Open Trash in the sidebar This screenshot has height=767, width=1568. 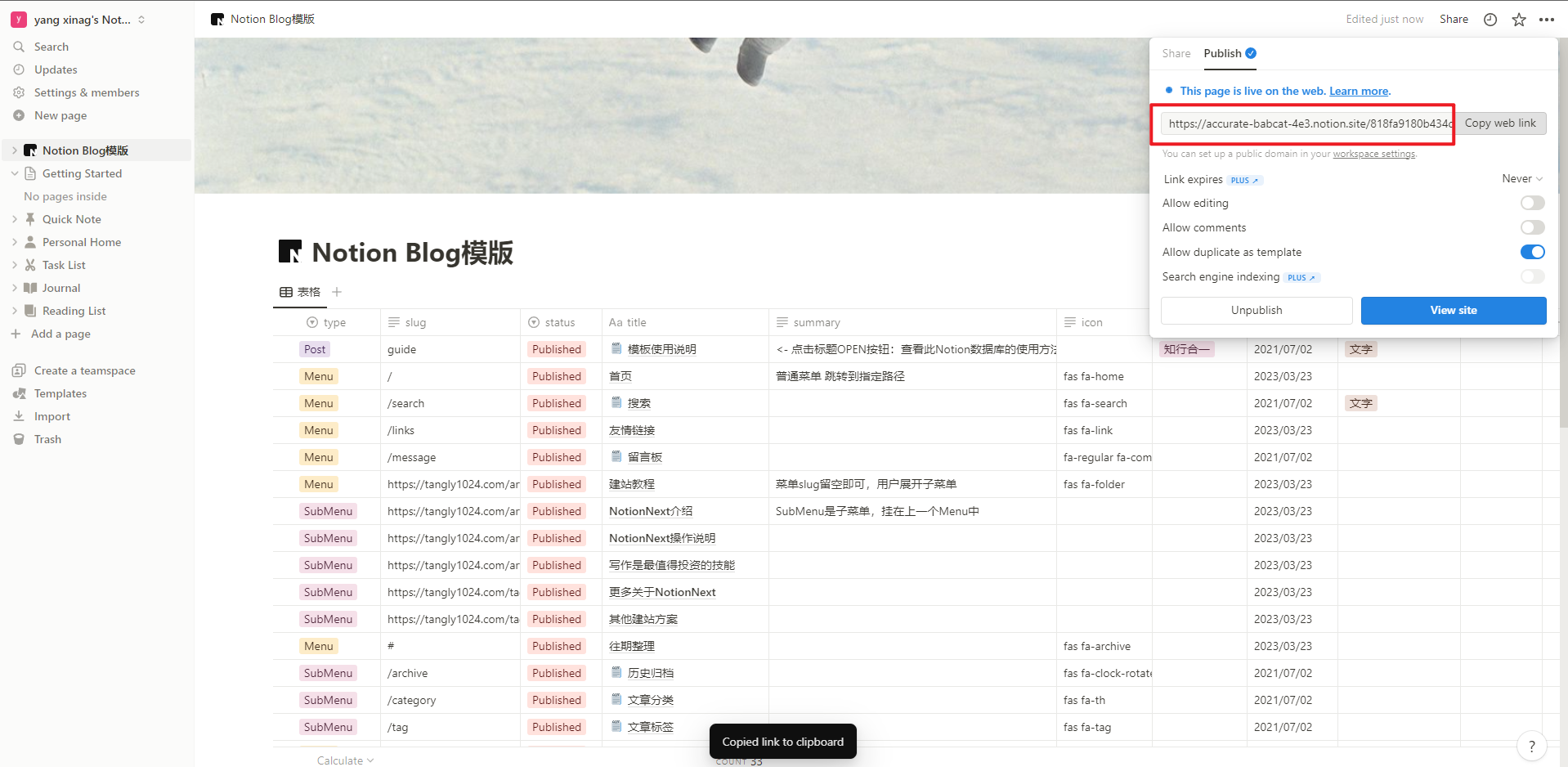pos(47,439)
